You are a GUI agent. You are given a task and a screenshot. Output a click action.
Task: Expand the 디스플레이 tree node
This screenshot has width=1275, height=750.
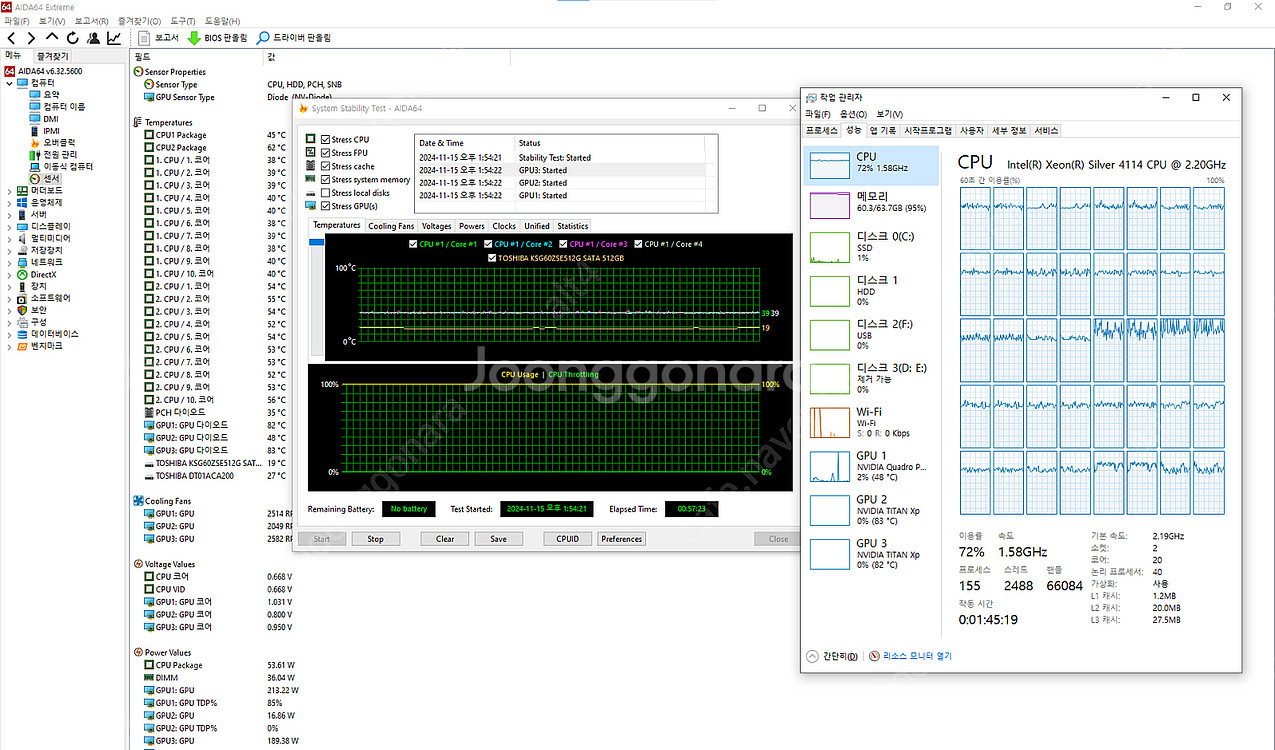coord(10,226)
